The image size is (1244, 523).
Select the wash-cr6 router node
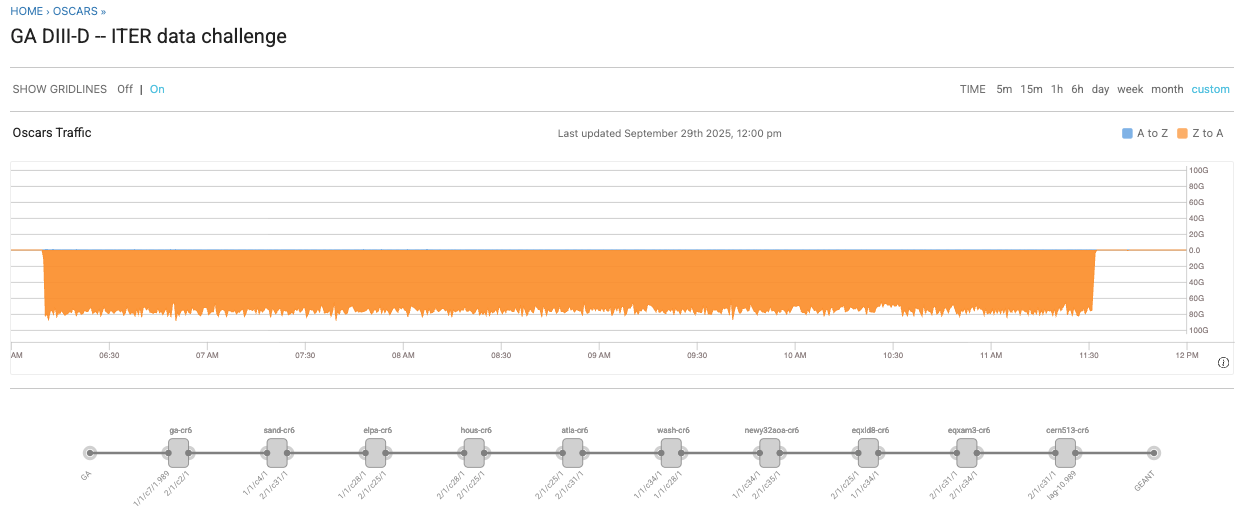(671, 453)
